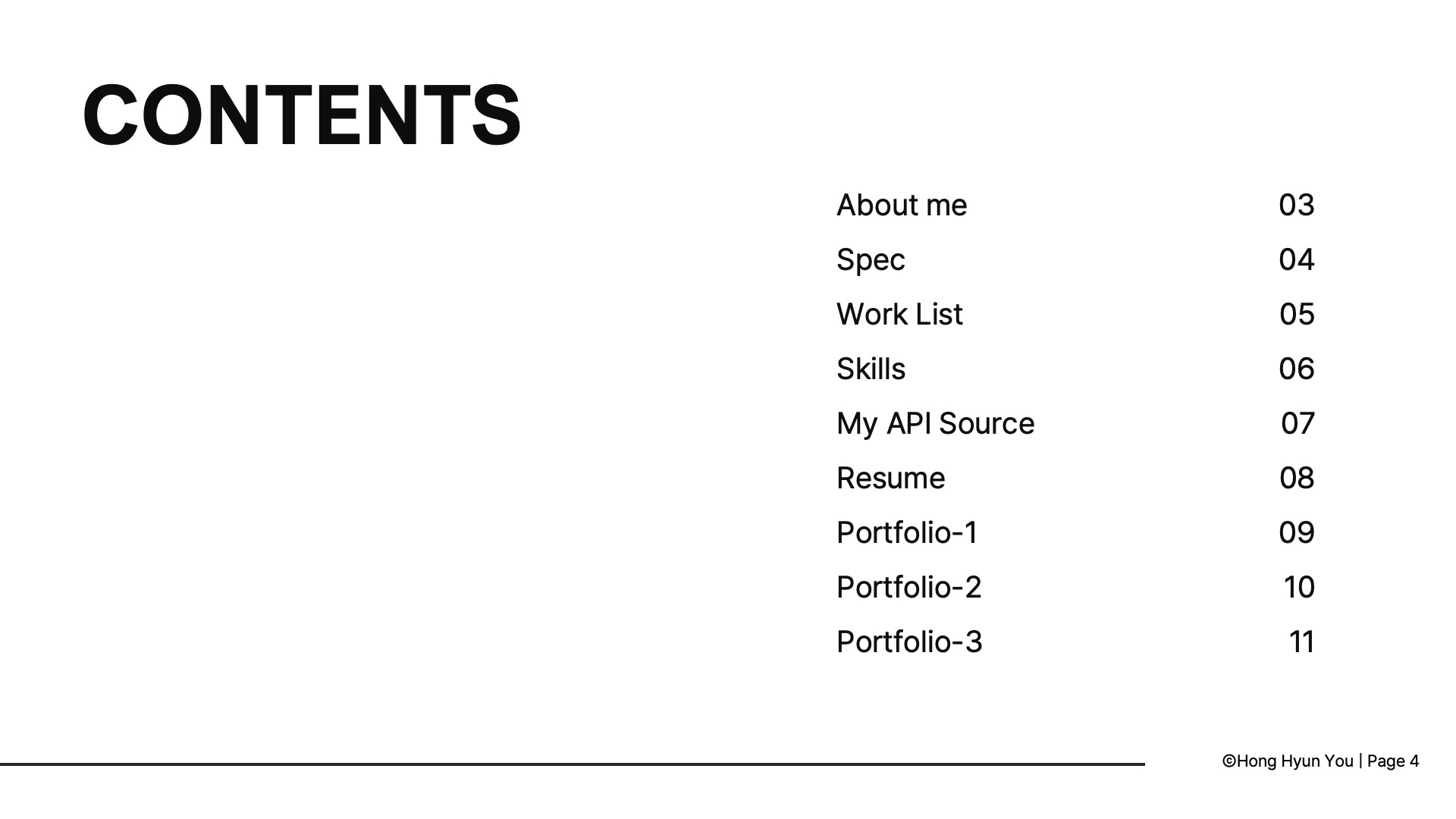The image size is (1456, 819).
Task: Select page number 11 beside Portfolio-3
Action: pos(1301,642)
